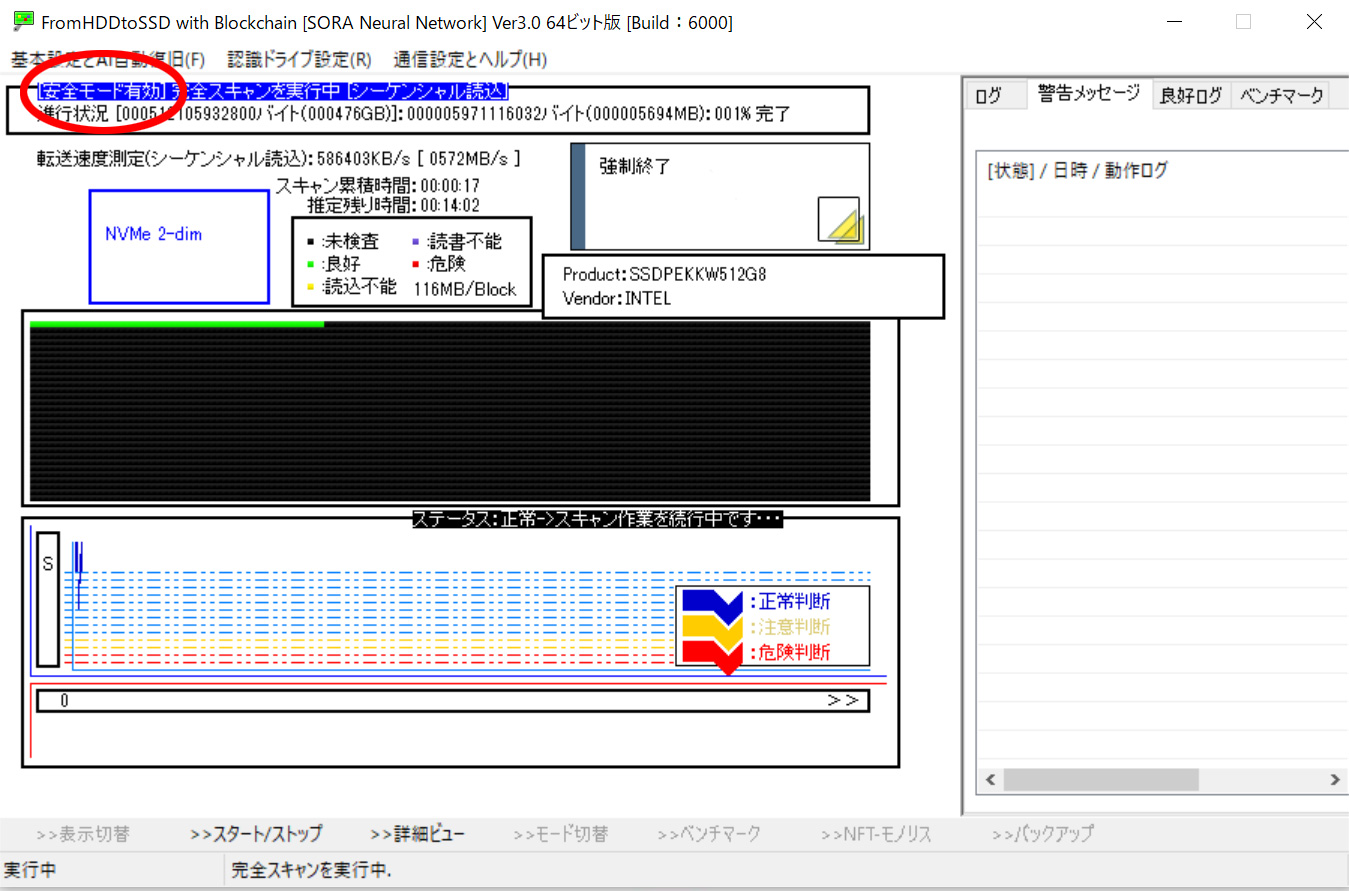Click the 116MB/Block text
Image resolution: width=1349 pixels, height=891 pixels.
tap(465, 290)
